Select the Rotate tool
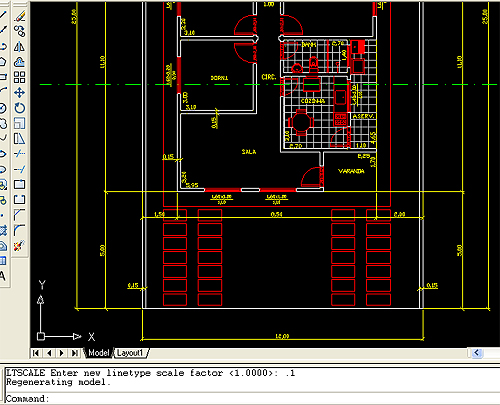This screenshot has height=405, width=500. click(20, 108)
